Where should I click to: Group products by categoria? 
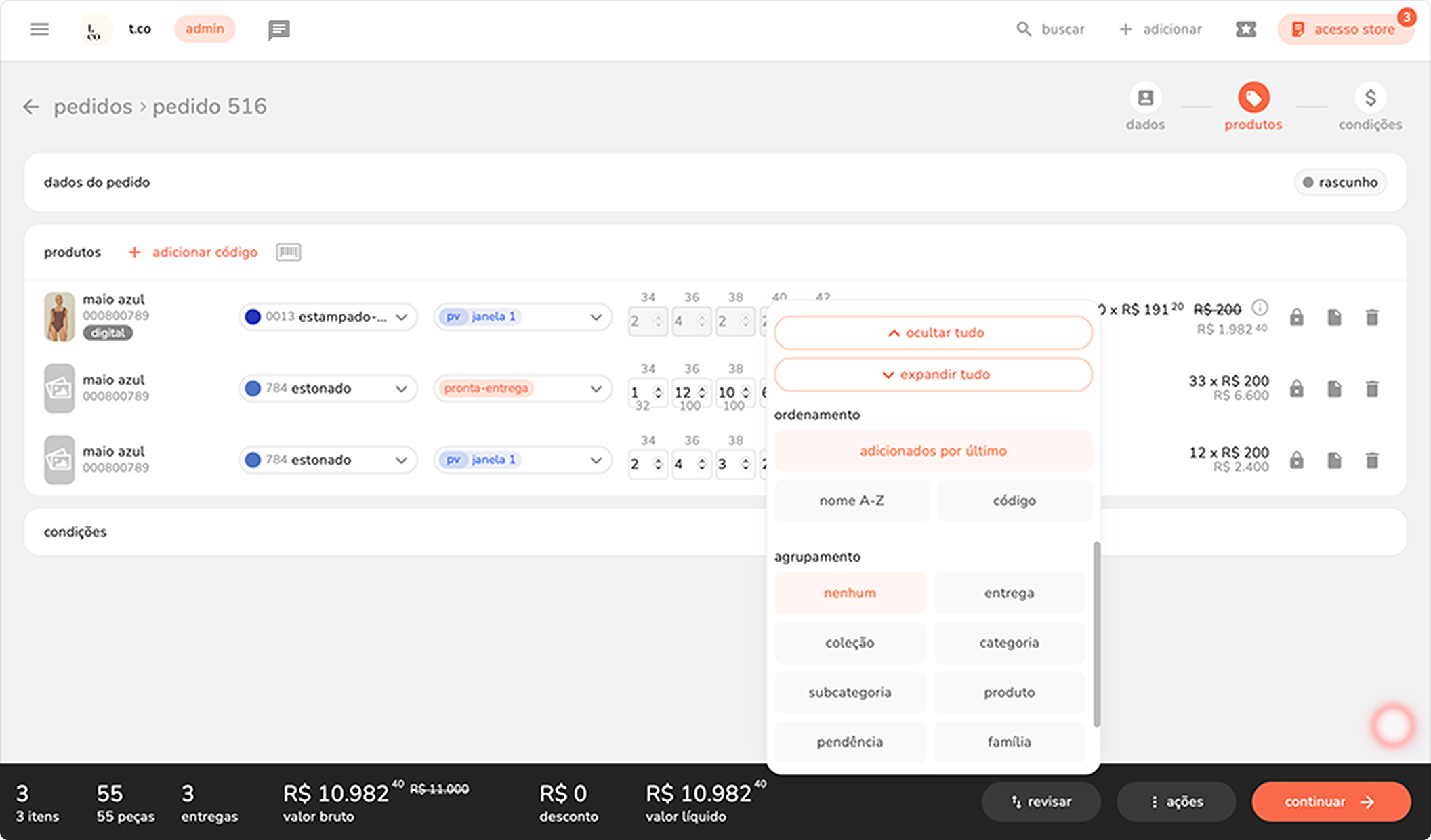pos(1009,643)
